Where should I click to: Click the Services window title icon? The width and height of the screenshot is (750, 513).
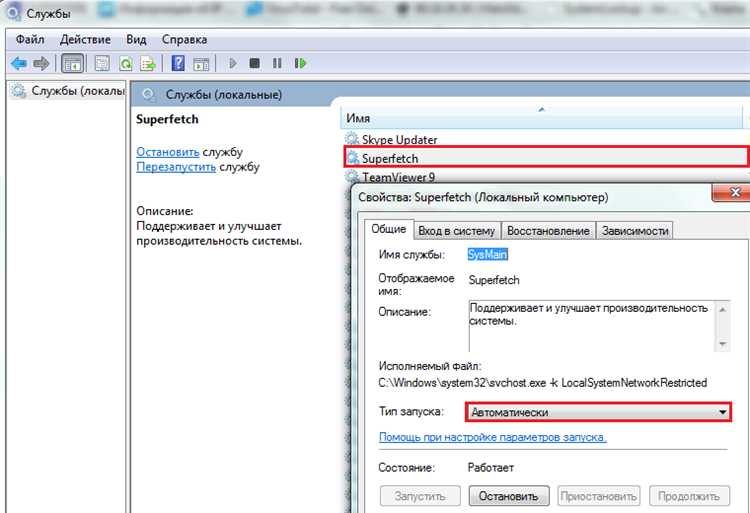[14, 12]
